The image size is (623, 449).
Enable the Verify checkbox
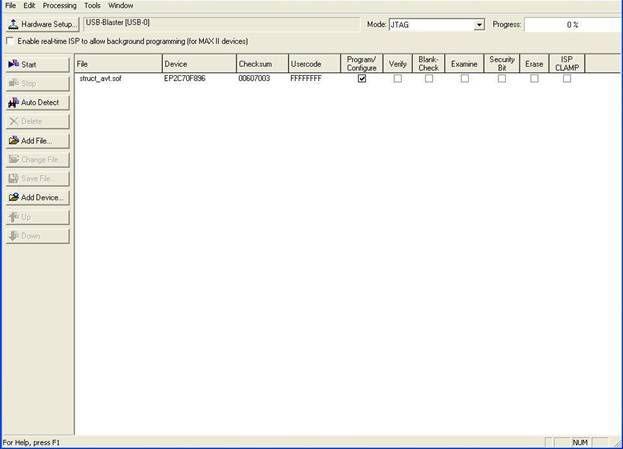click(397, 78)
